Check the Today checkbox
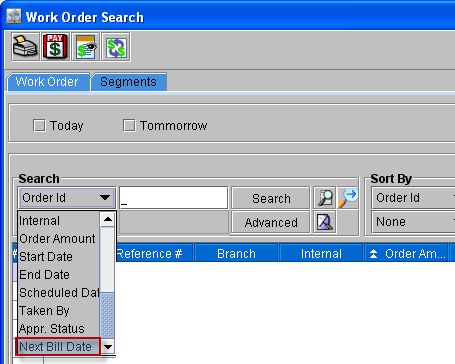This screenshot has width=455, height=364. (x=39, y=126)
